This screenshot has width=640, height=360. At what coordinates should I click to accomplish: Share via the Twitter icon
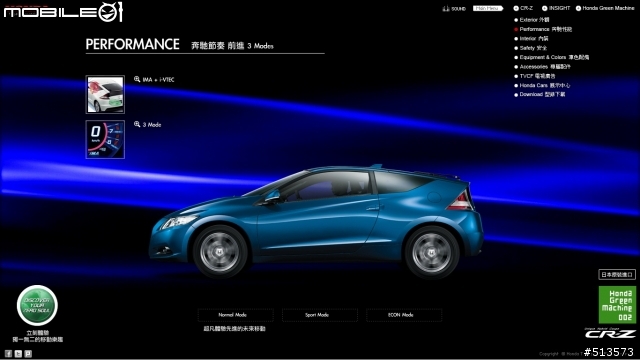click(x=18, y=354)
